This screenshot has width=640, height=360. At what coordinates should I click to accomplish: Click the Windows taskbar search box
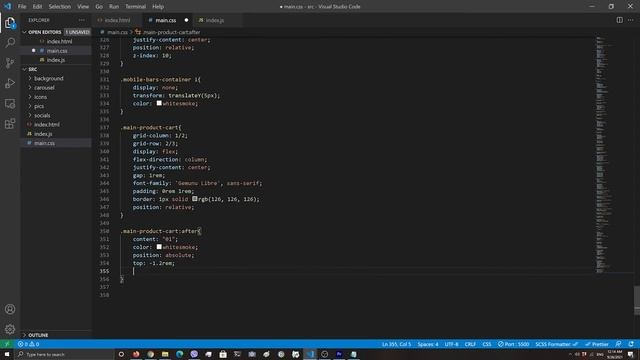(x=64, y=354)
